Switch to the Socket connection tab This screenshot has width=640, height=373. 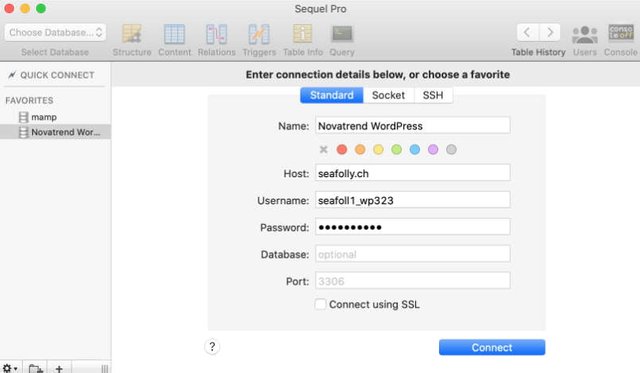388,95
